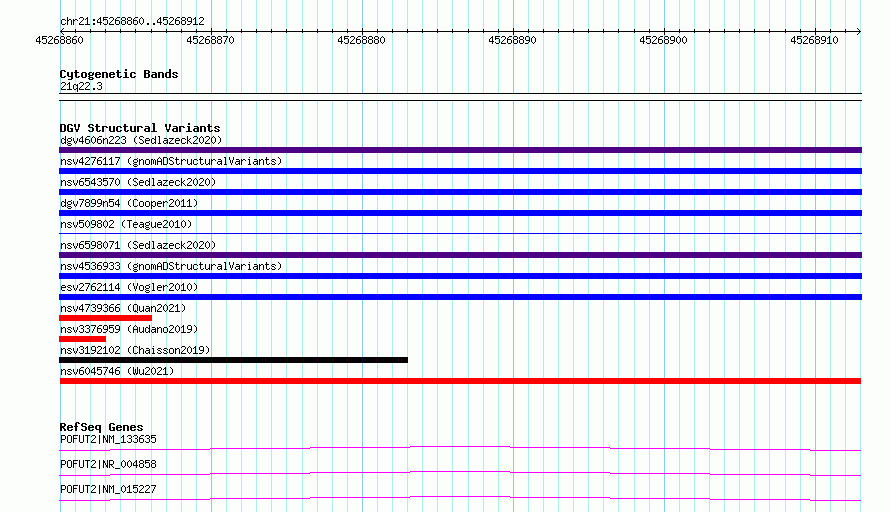Click the POFUT2|NM_133635 gene label
Viewport: 890px width, 512px height.
click(108, 439)
